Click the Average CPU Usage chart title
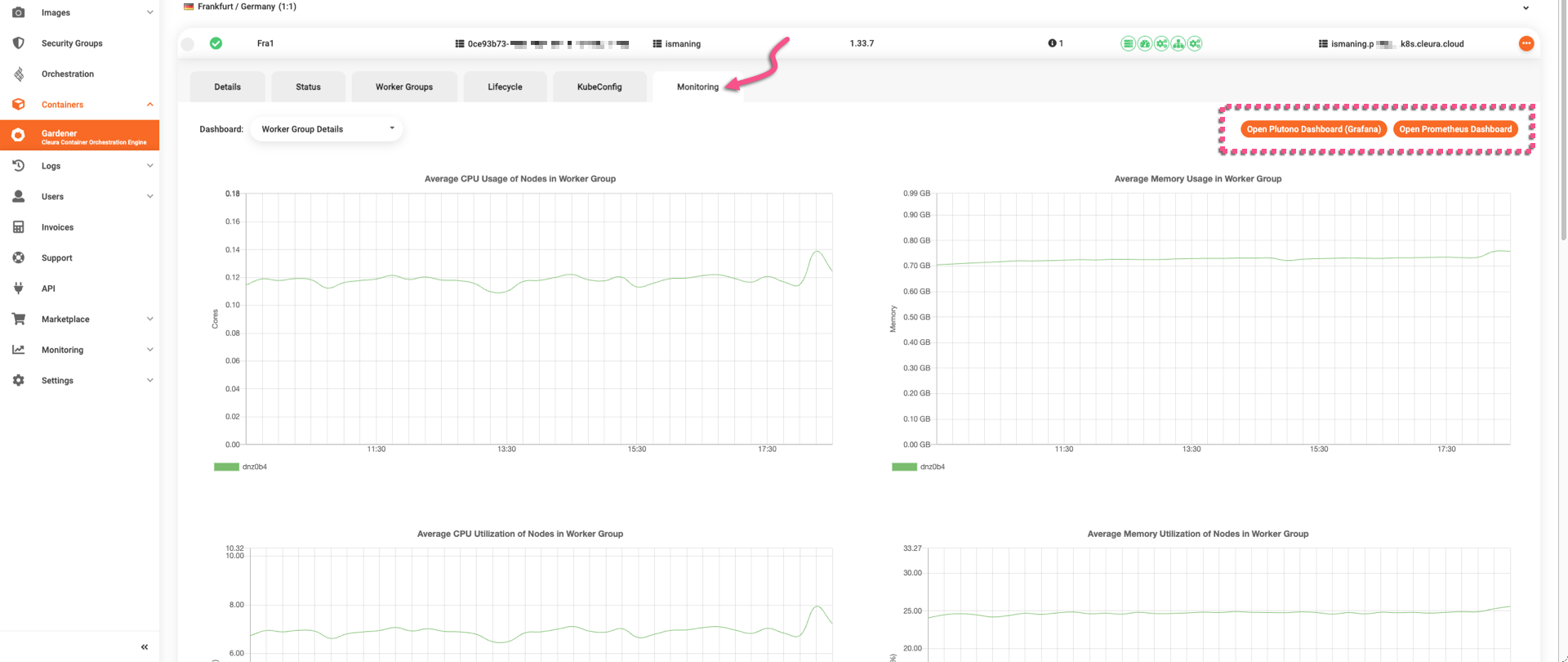Screen dimensions: 1568x662 [520, 179]
